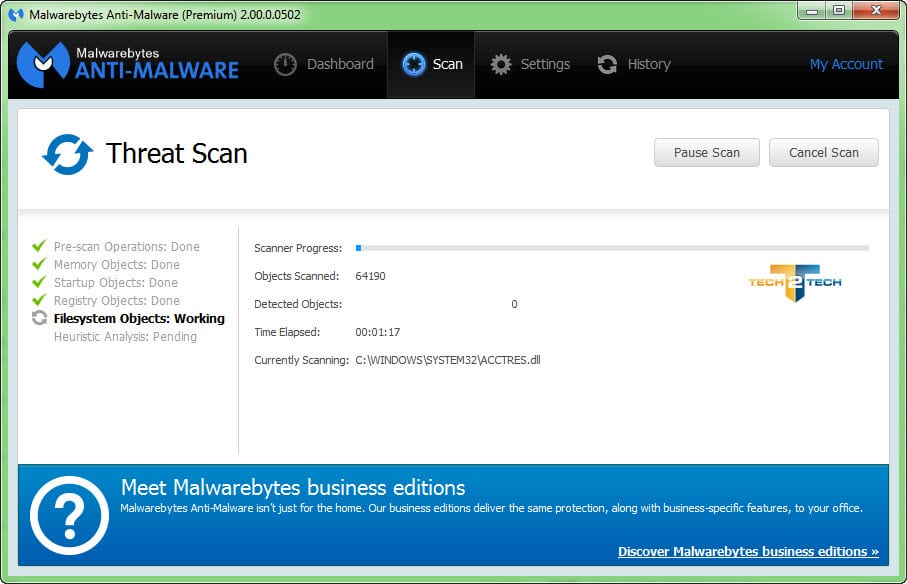
Task: Click the Objects Scanned value 64190
Action: click(370, 276)
